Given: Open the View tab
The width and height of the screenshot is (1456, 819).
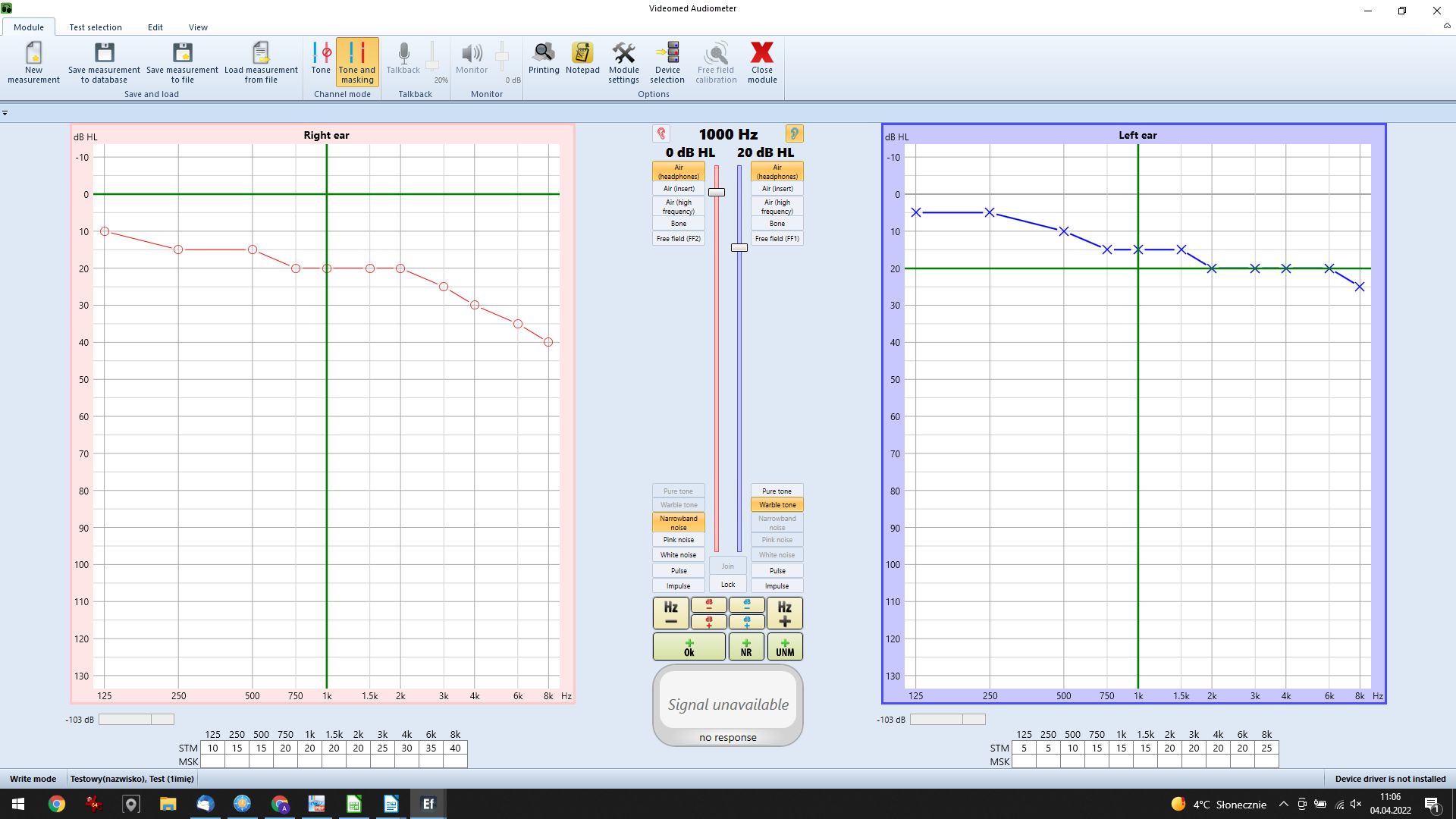Looking at the screenshot, I should point(198,27).
